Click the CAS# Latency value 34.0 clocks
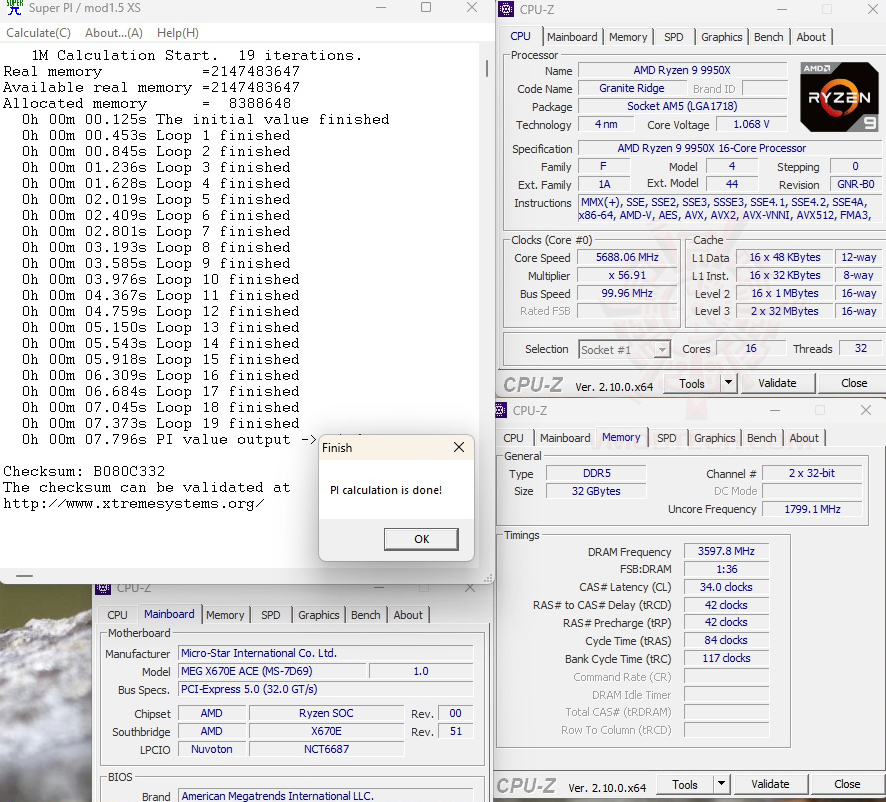Screen dimensions: 886x802 (726, 587)
